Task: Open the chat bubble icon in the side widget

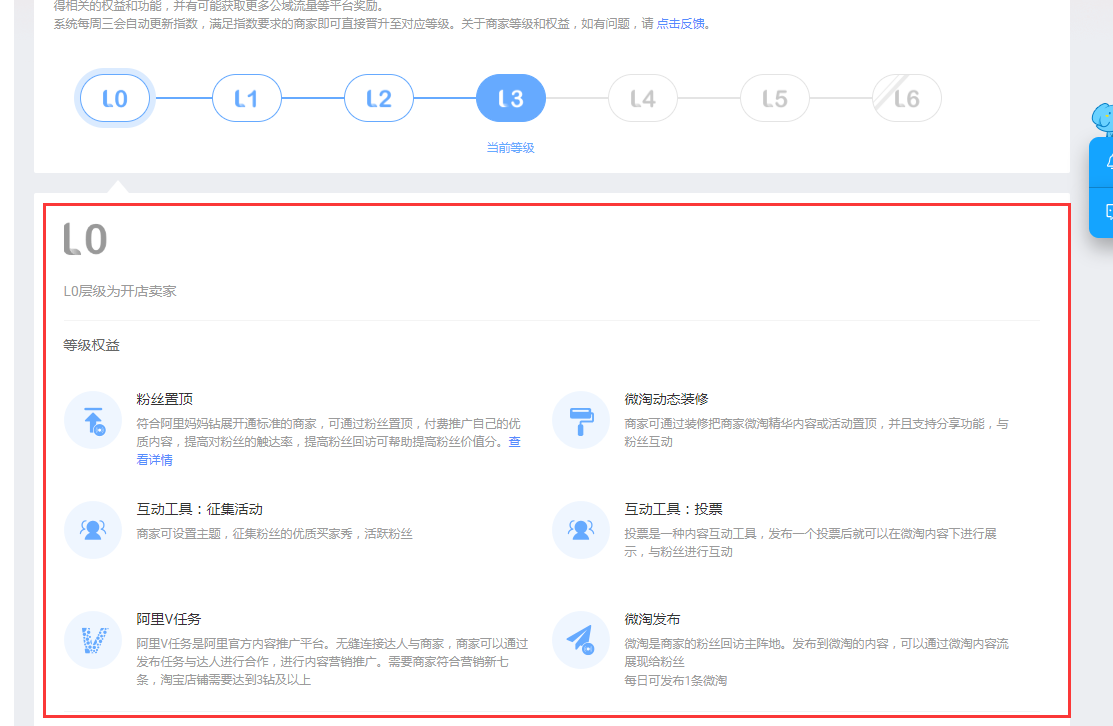Action: [1107, 212]
